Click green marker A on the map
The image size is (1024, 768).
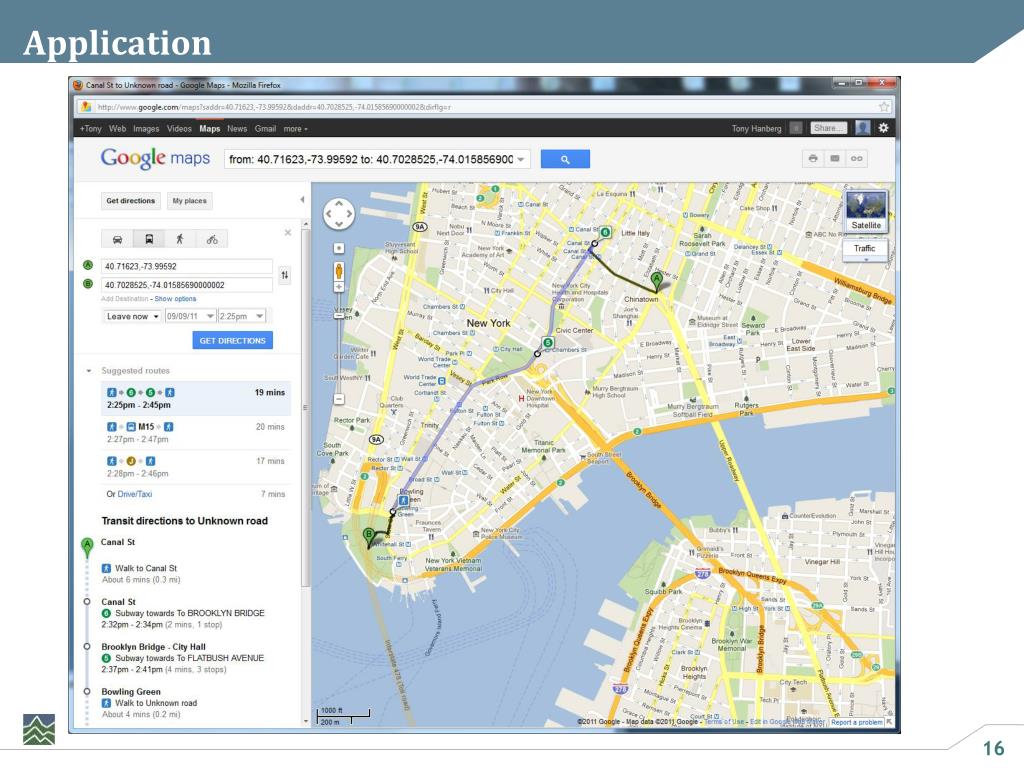pos(657,281)
